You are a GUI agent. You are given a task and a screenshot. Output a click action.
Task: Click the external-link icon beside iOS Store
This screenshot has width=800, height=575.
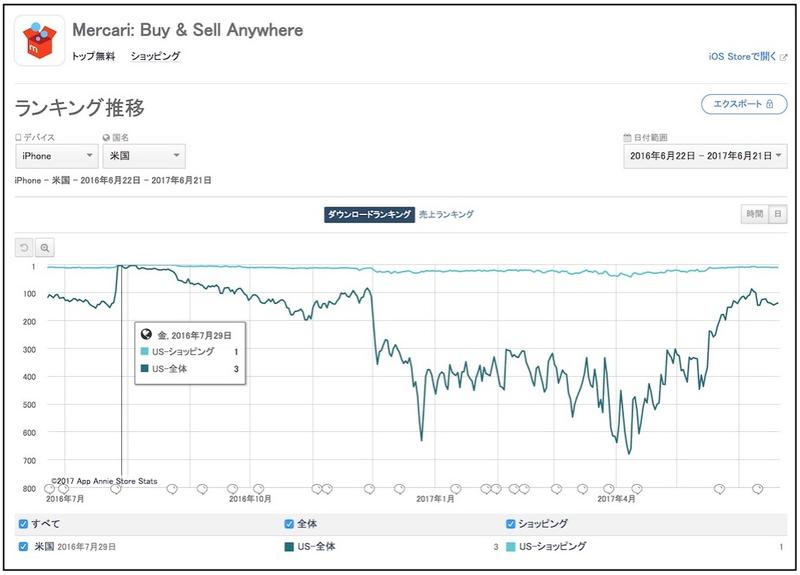(784, 57)
